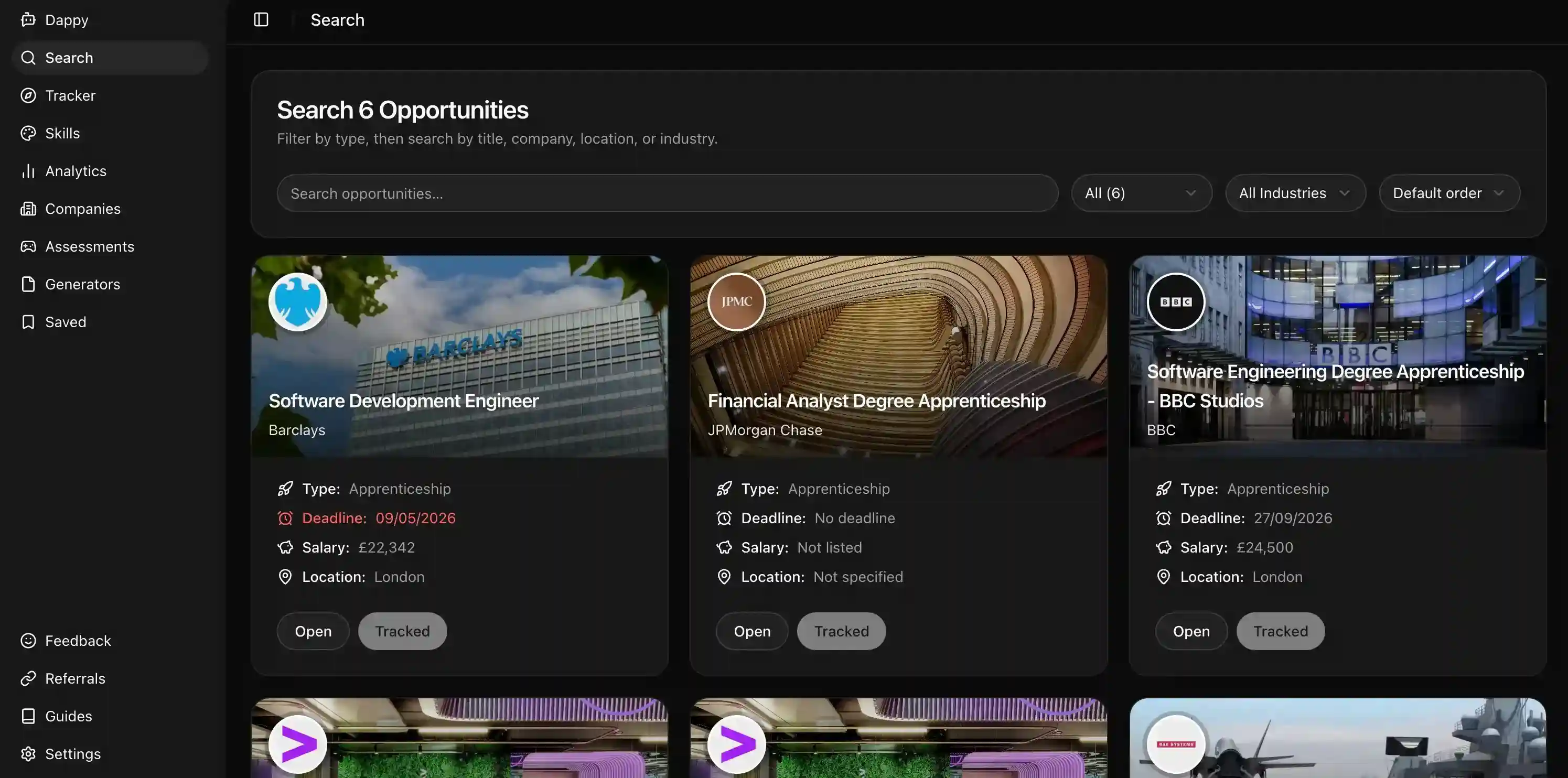Click Open on the JPMorgan Chase card
Screen dimensions: 1568x778
[x=751, y=631]
